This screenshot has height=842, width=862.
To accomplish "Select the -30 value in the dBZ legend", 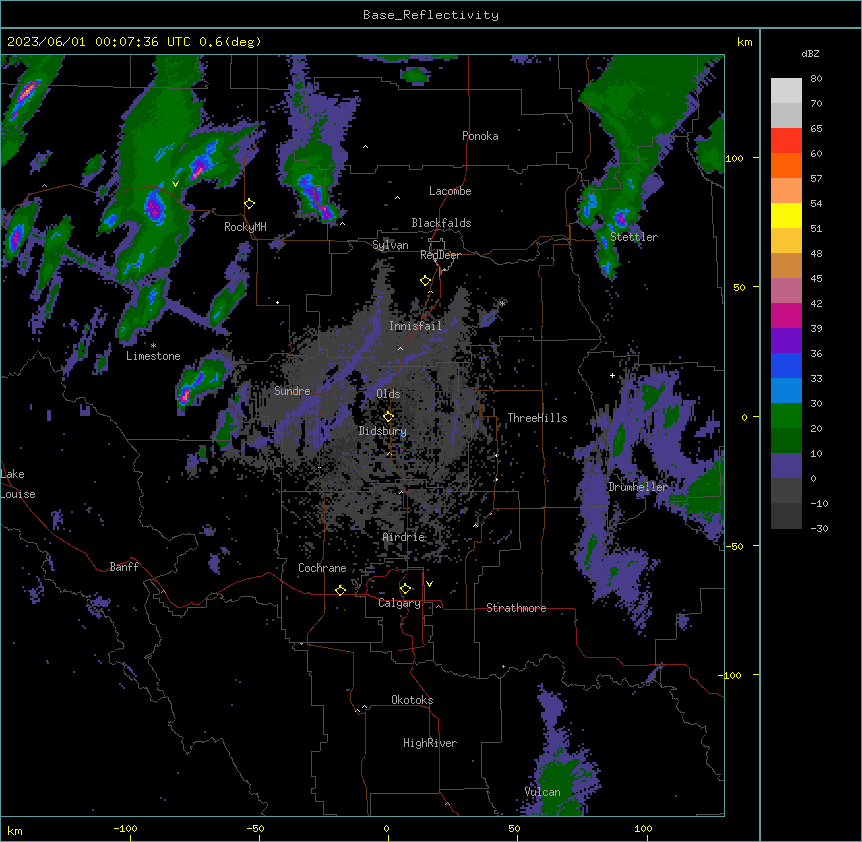I will point(819,528).
